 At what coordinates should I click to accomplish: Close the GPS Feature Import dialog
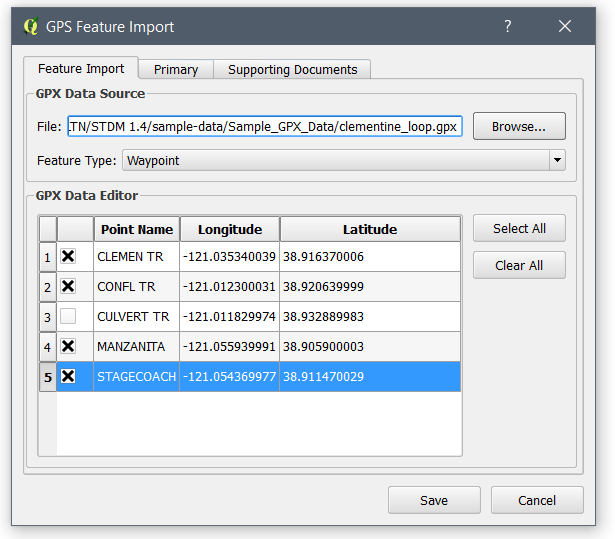564,26
